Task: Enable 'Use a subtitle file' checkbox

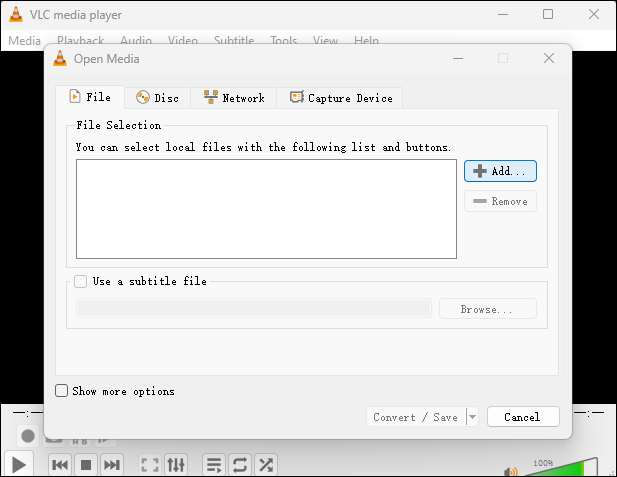Action: 81,282
